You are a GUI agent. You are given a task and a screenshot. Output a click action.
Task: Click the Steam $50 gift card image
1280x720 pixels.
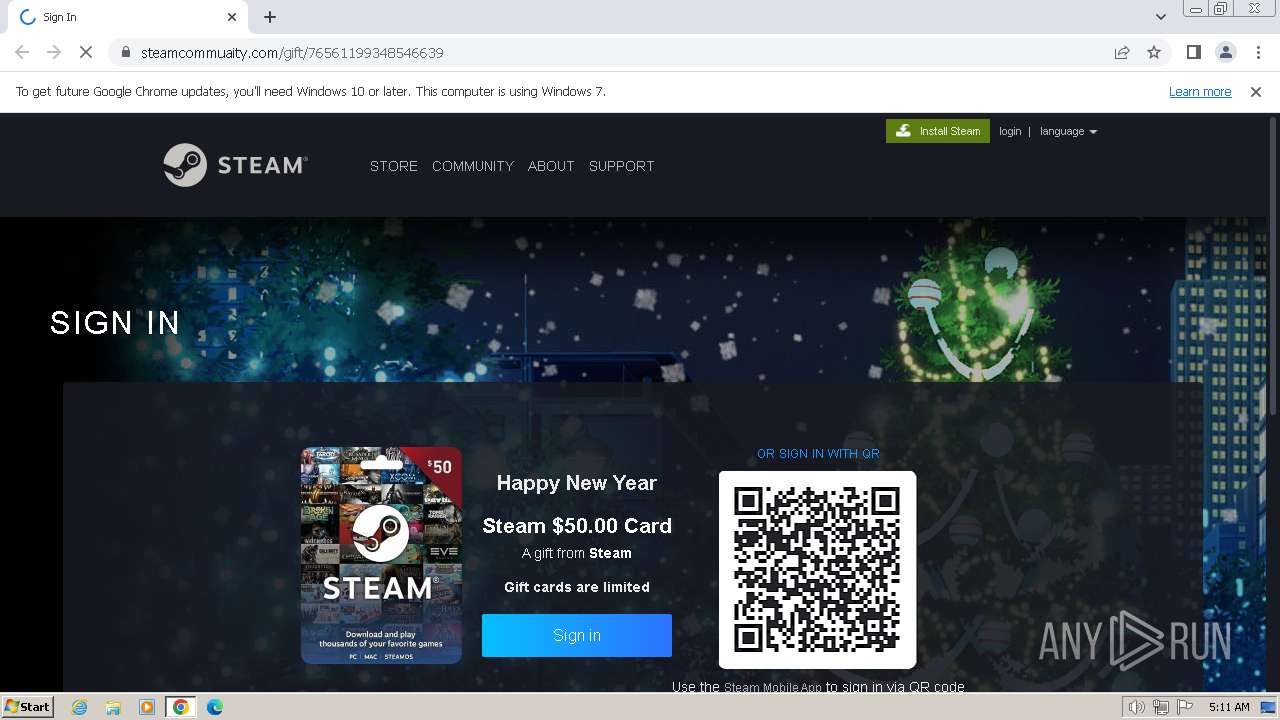point(381,555)
